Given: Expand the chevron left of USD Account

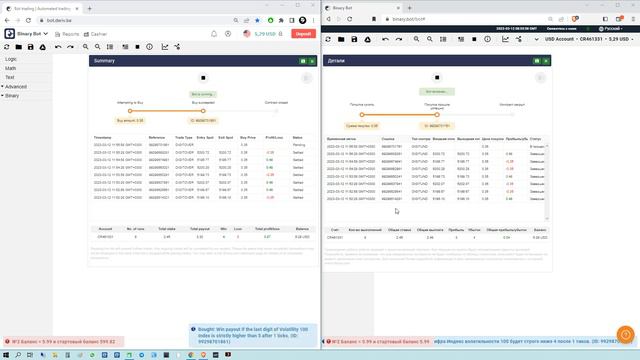Looking at the screenshot, I should (x=536, y=39).
